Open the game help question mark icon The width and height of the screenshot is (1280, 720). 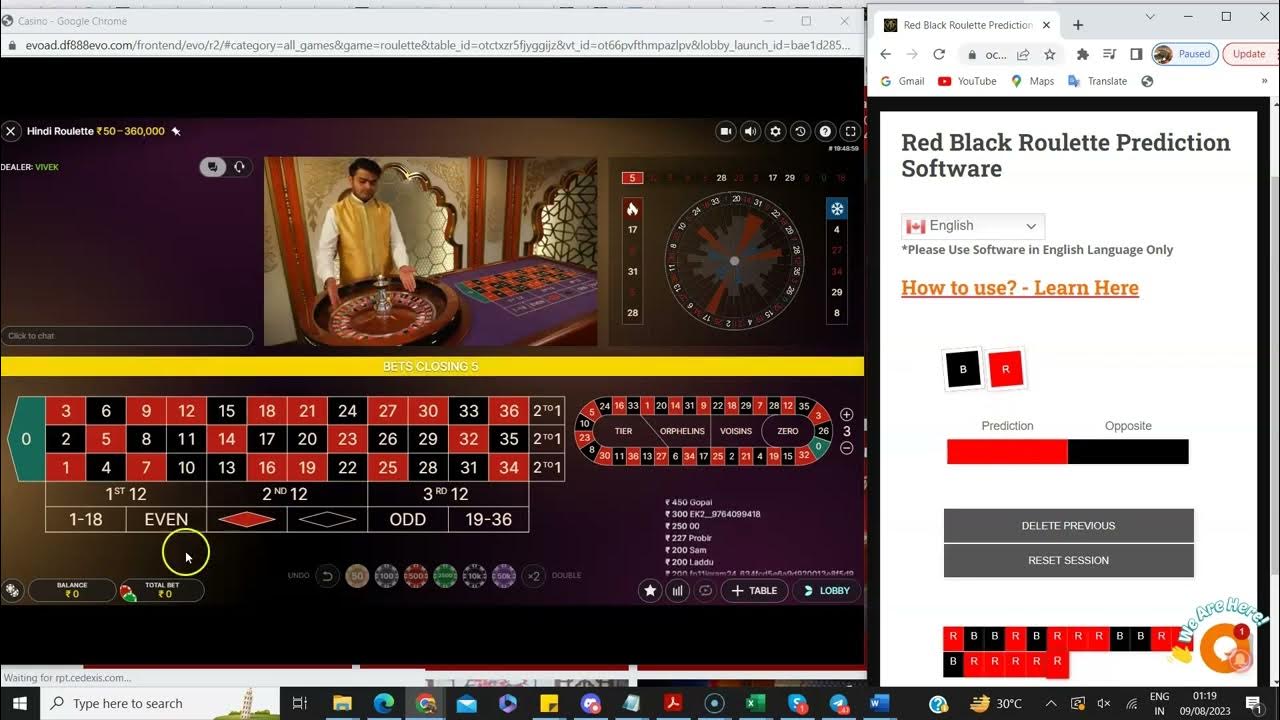(x=825, y=131)
